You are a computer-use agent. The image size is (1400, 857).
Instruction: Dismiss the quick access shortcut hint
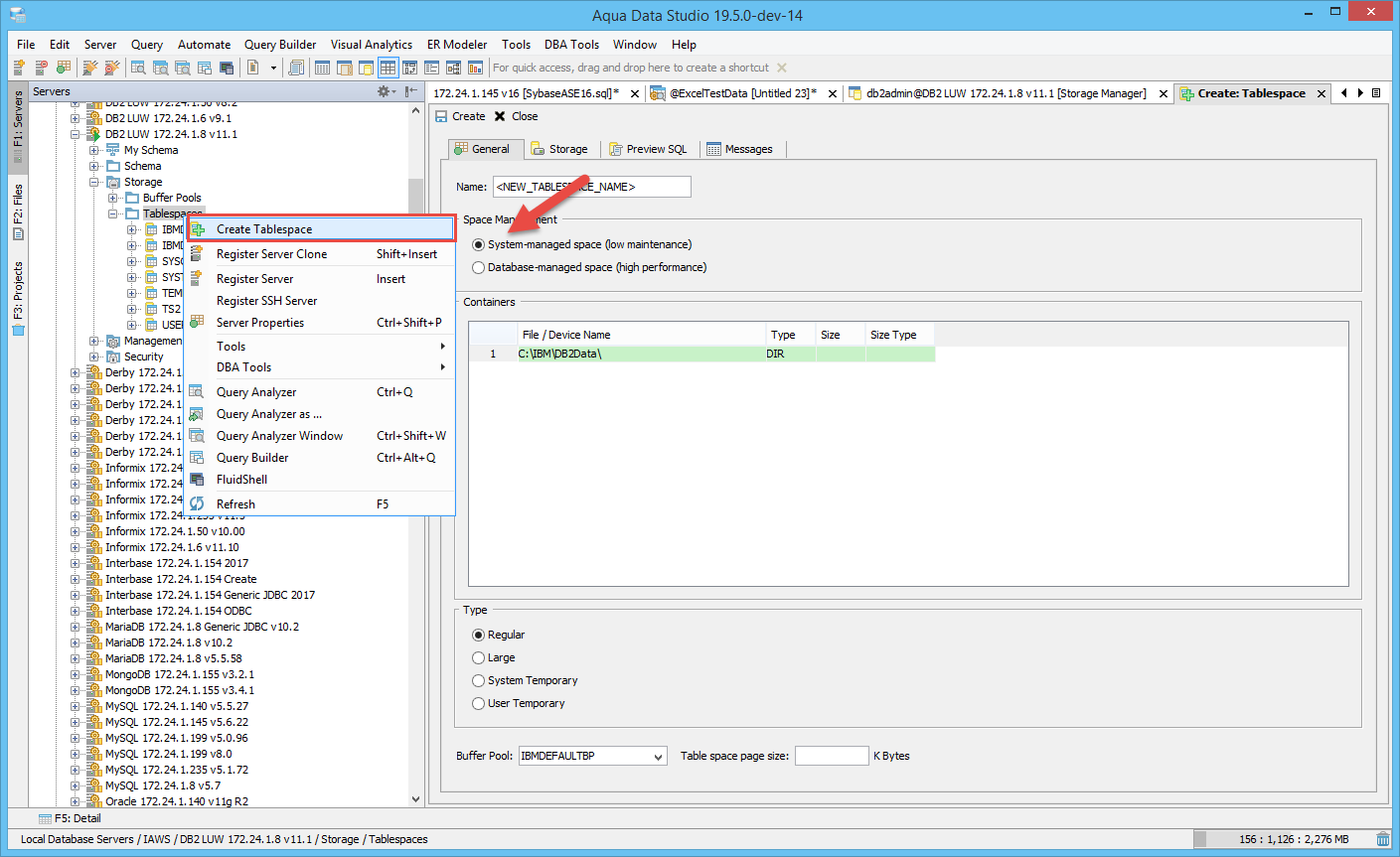pos(782,68)
